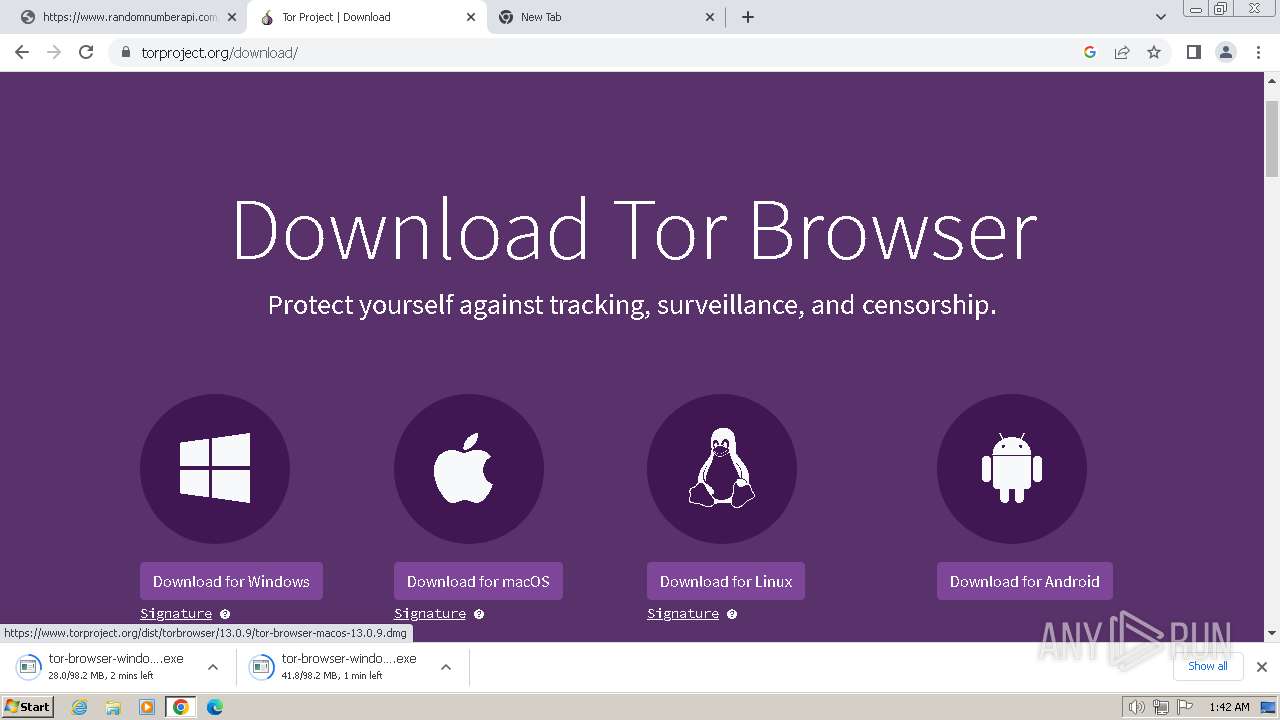Switch to the New Tab tab
The image size is (1280, 720).
607,17
